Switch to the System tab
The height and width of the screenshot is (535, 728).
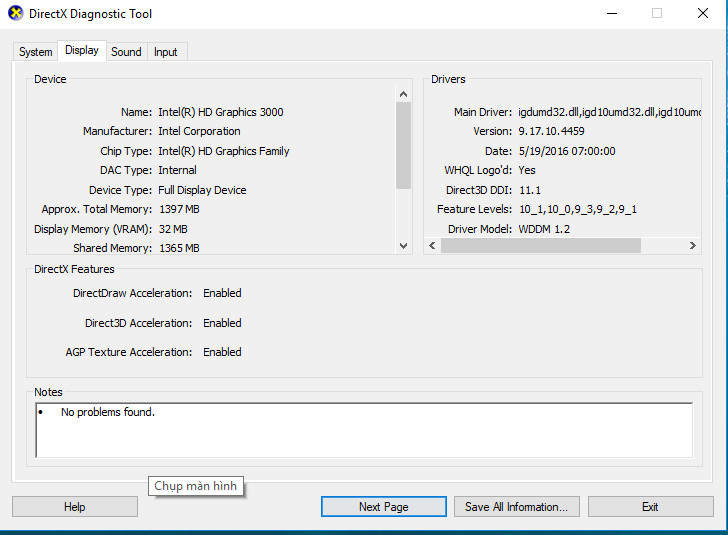[x=35, y=52]
